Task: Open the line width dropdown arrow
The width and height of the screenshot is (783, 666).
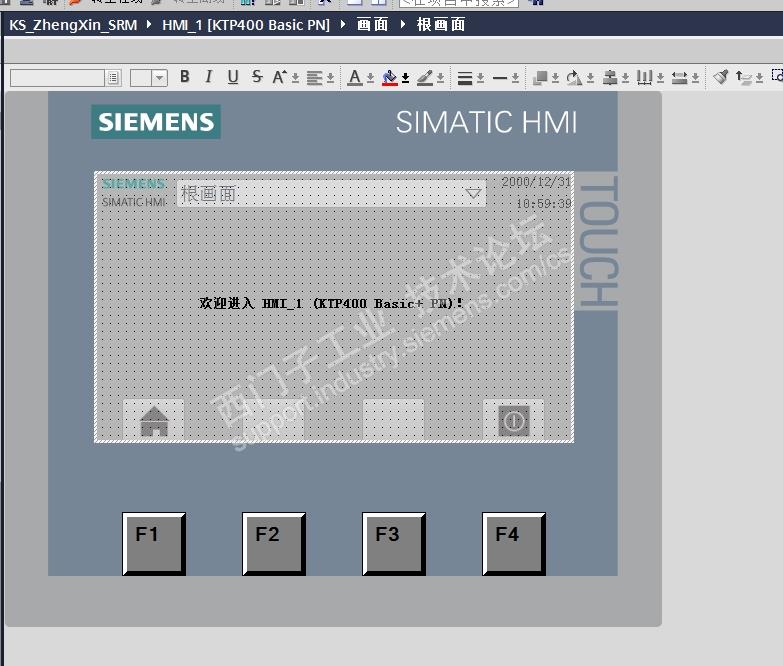Action: [x=480, y=78]
